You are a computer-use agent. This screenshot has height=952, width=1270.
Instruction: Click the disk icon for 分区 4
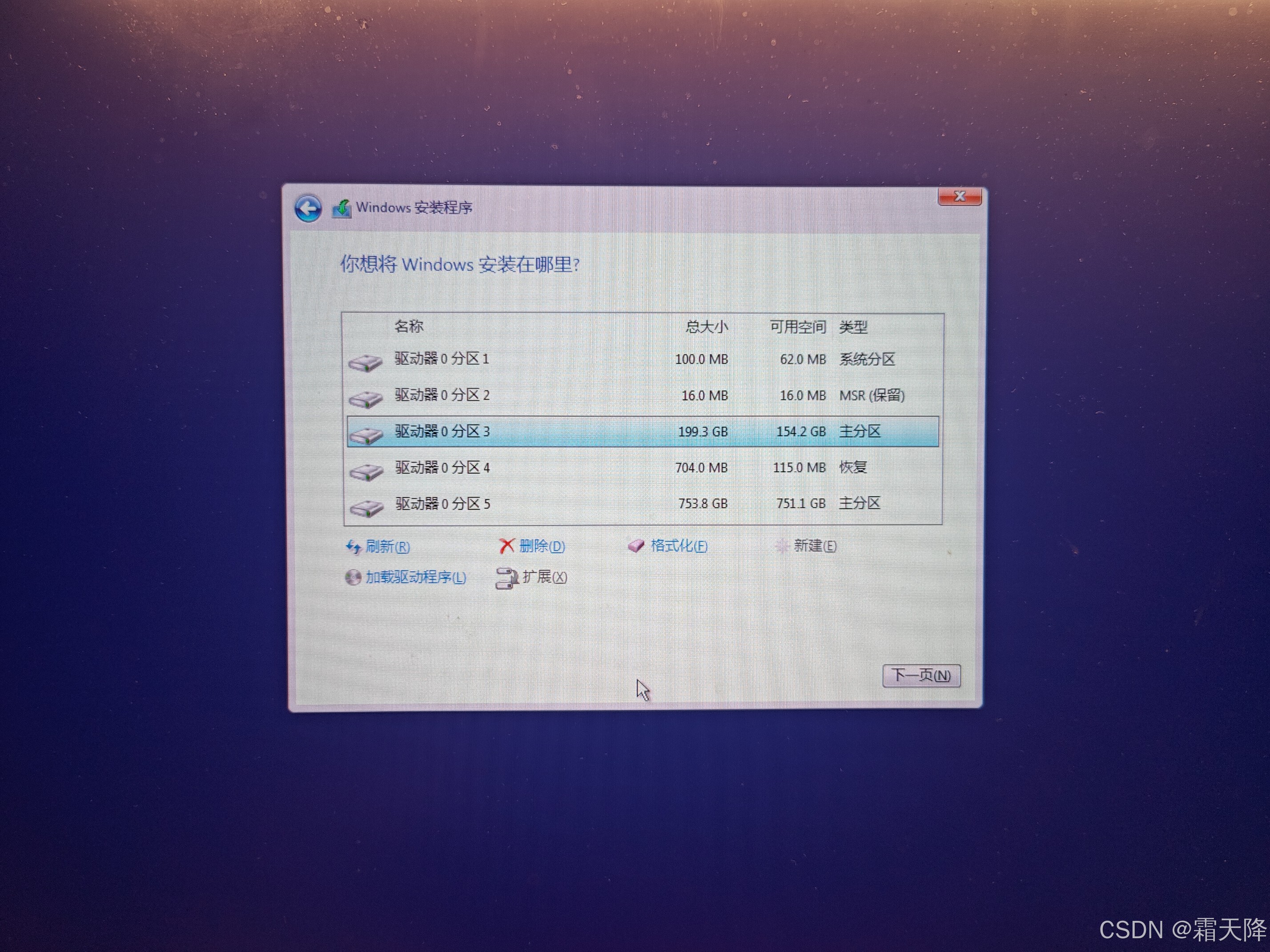point(366,472)
